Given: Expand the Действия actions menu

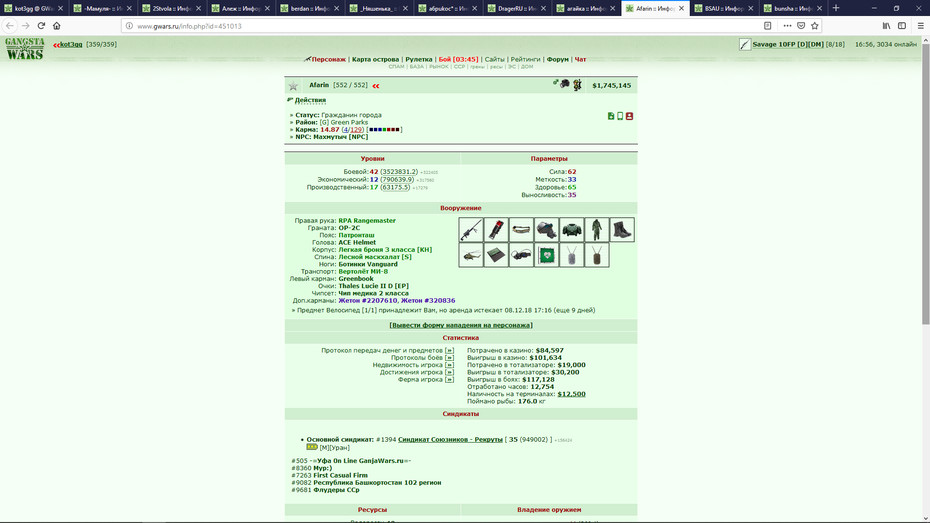Looking at the screenshot, I should [310, 100].
